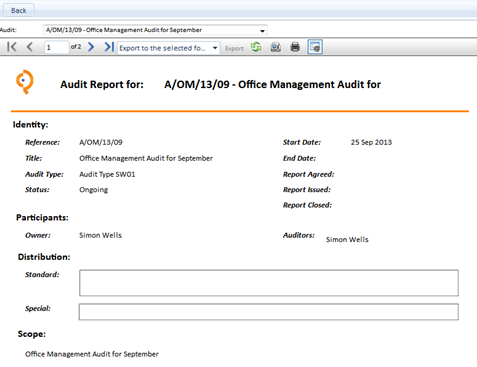Print the audit report
This screenshot has height=367, width=477.
tap(295, 47)
